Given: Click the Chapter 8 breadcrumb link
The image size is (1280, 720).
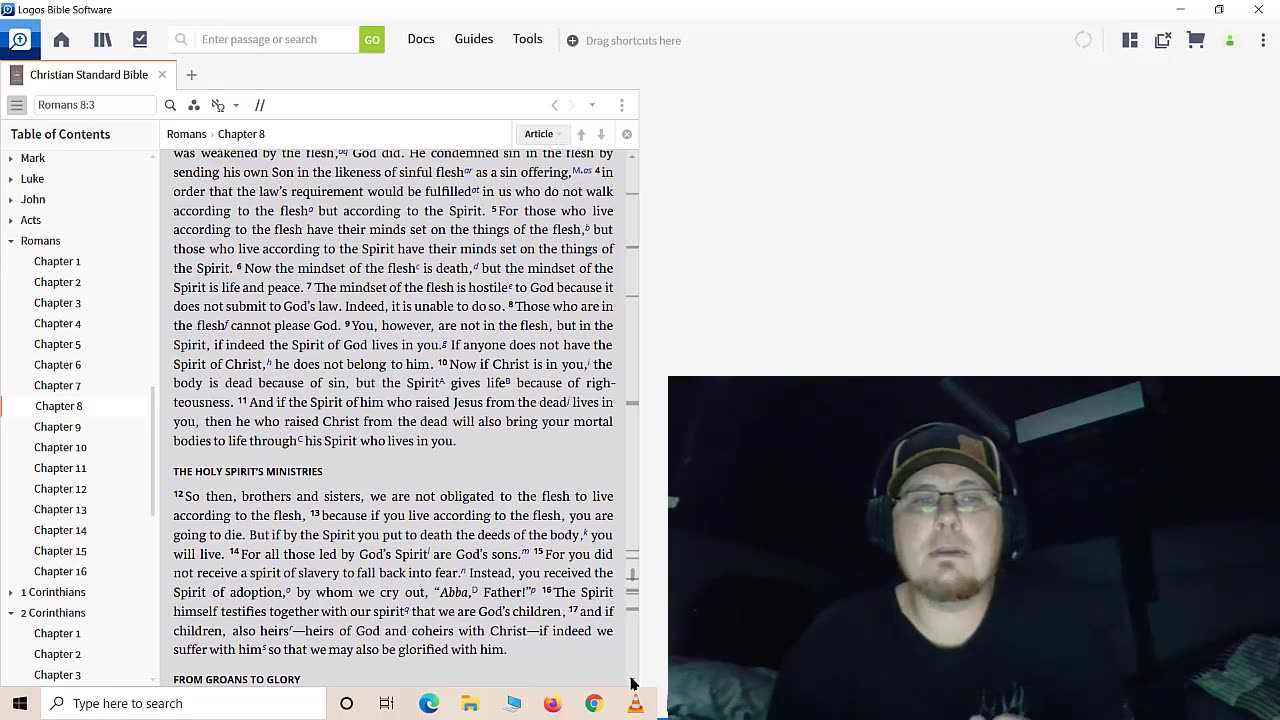Looking at the screenshot, I should (x=241, y=134).
